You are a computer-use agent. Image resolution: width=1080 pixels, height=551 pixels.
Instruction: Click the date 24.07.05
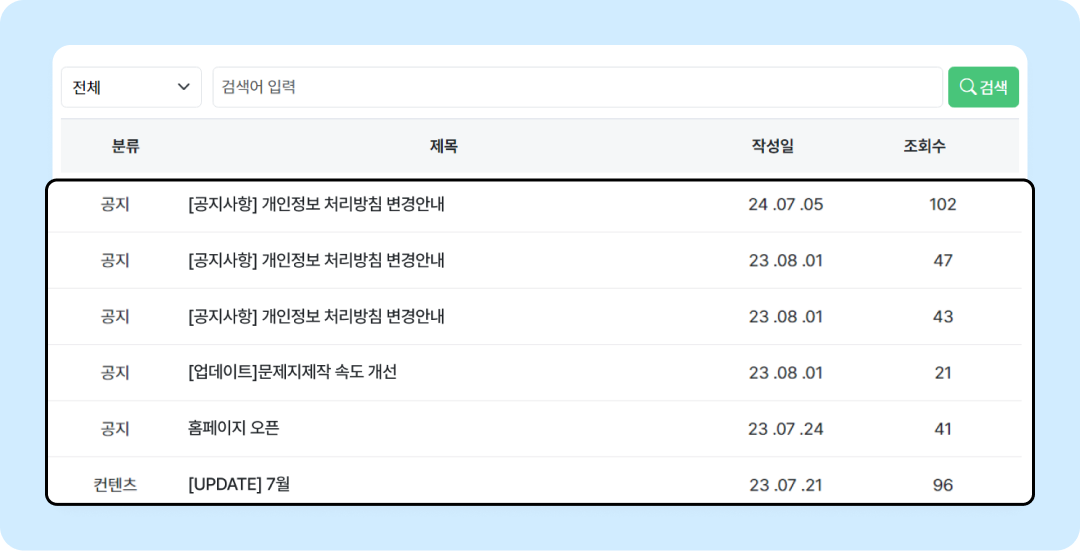(x=786, y=205)
